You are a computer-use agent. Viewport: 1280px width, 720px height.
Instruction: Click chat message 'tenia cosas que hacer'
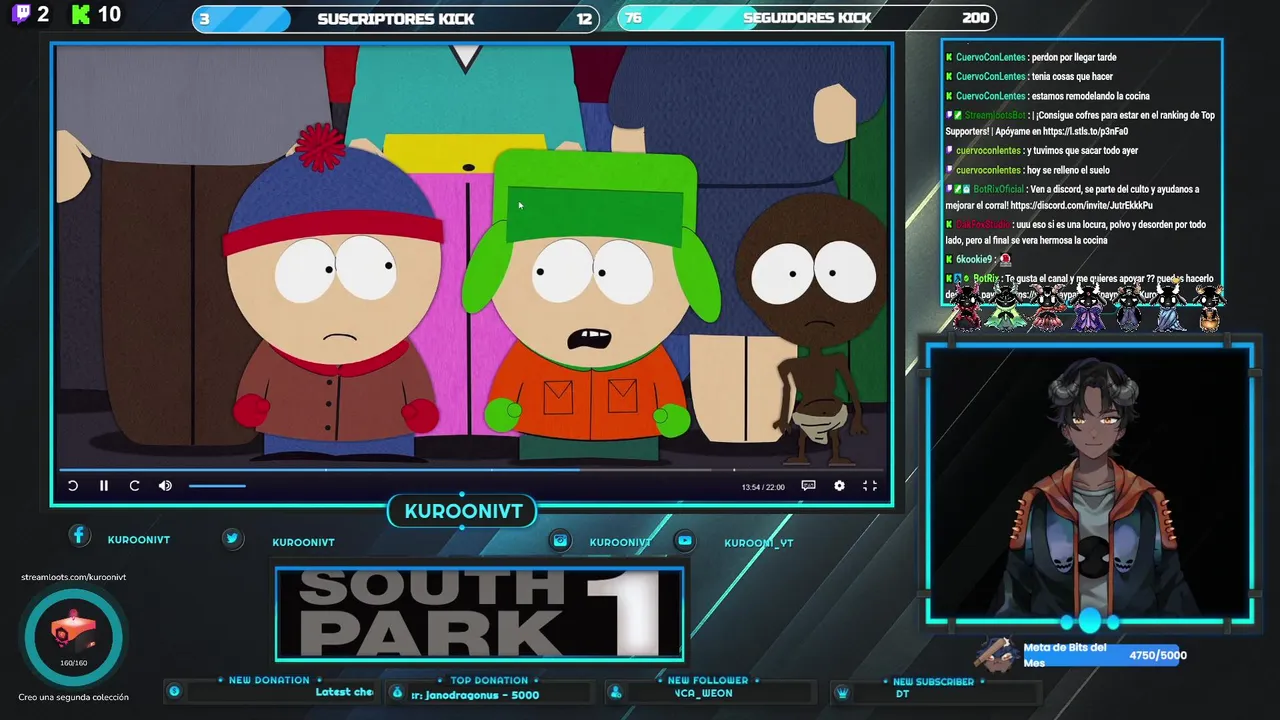pos(1072,77)
